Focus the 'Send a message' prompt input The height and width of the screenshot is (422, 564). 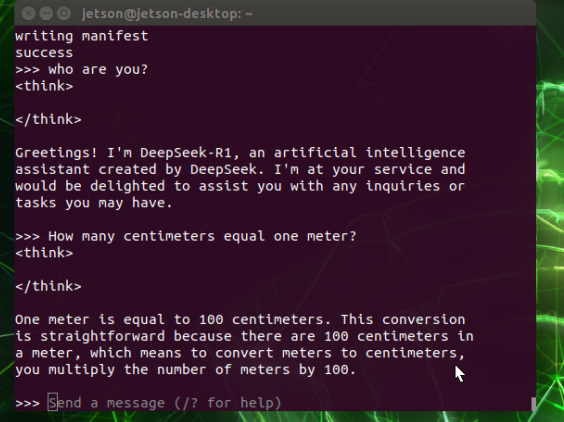click(165, 403)
